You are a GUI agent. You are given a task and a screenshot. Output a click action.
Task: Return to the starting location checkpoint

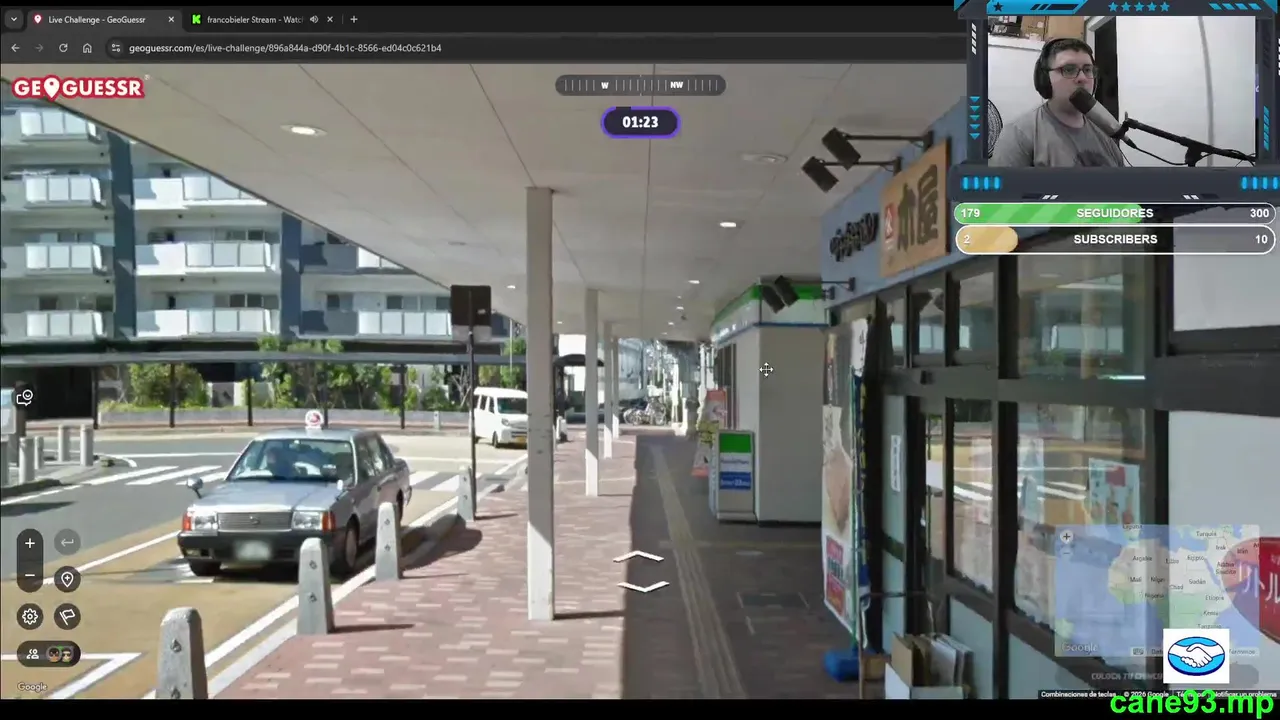[x=67, y=579]
